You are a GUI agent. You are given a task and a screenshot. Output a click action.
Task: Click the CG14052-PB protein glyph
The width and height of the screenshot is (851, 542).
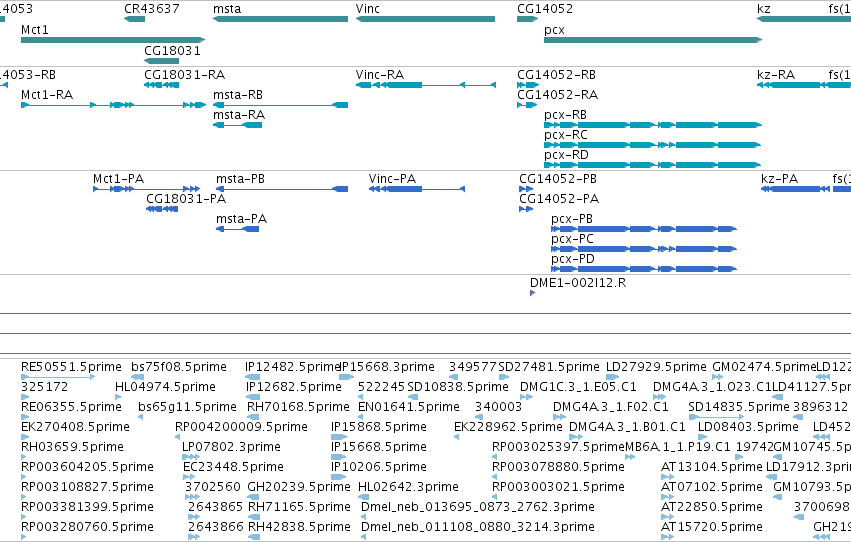[525, 189]
